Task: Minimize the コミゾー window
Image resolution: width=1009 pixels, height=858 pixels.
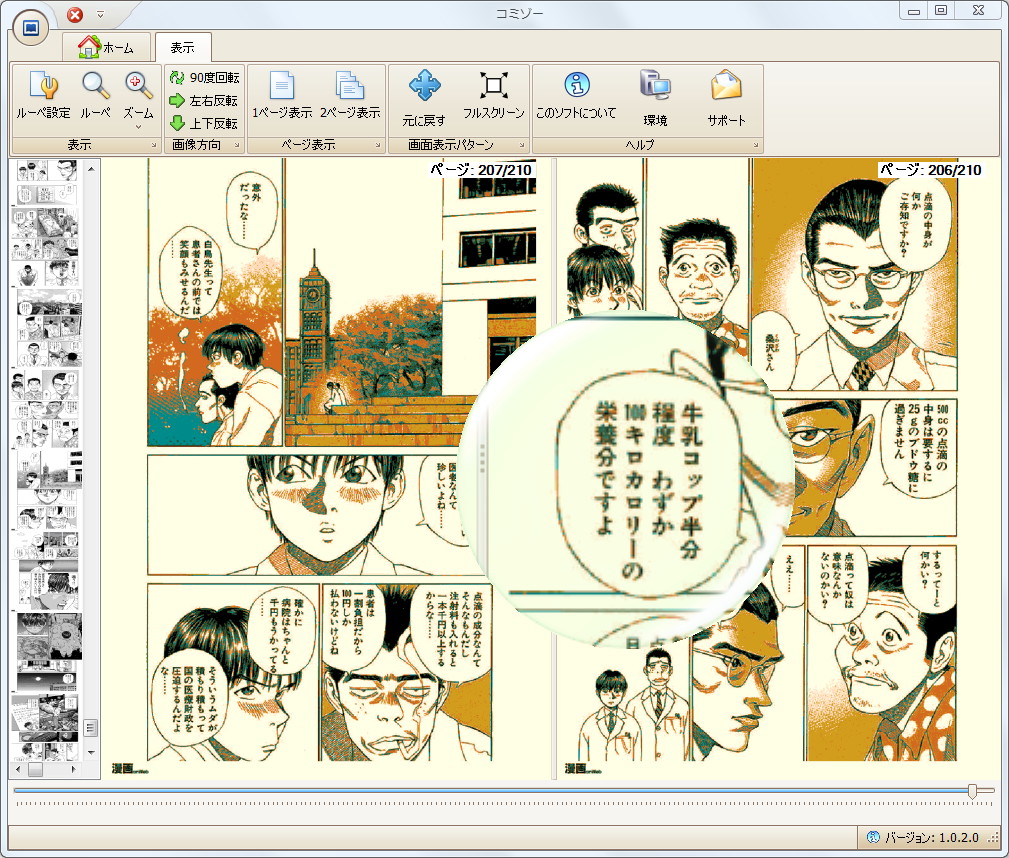Action: pos(914,10)
